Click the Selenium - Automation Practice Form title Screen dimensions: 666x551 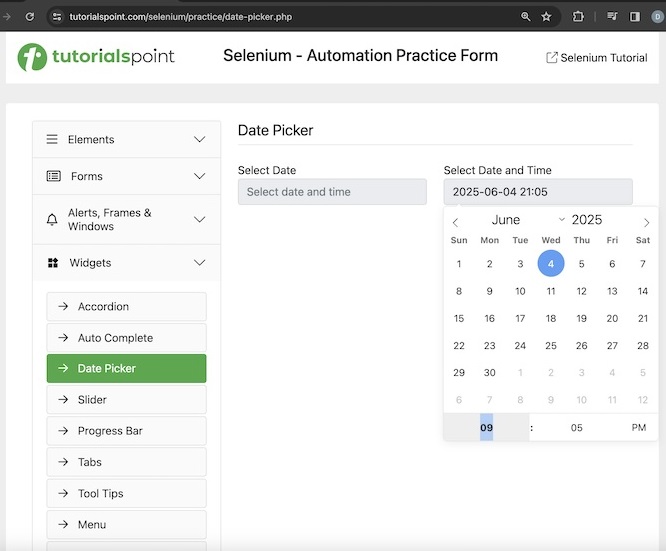[360, 56]
